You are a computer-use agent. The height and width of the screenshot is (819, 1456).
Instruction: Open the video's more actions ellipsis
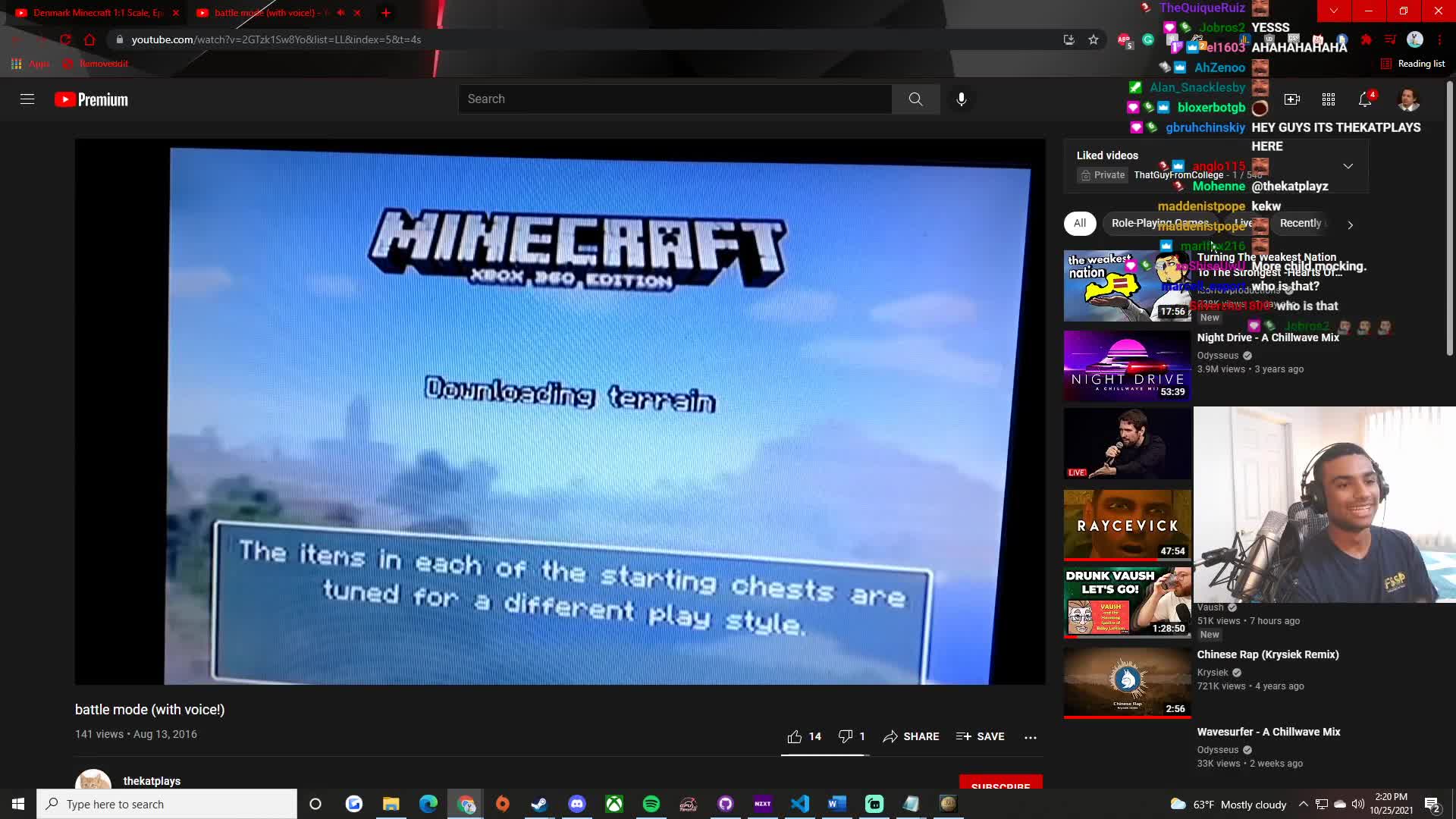(x=1031, y=737)
